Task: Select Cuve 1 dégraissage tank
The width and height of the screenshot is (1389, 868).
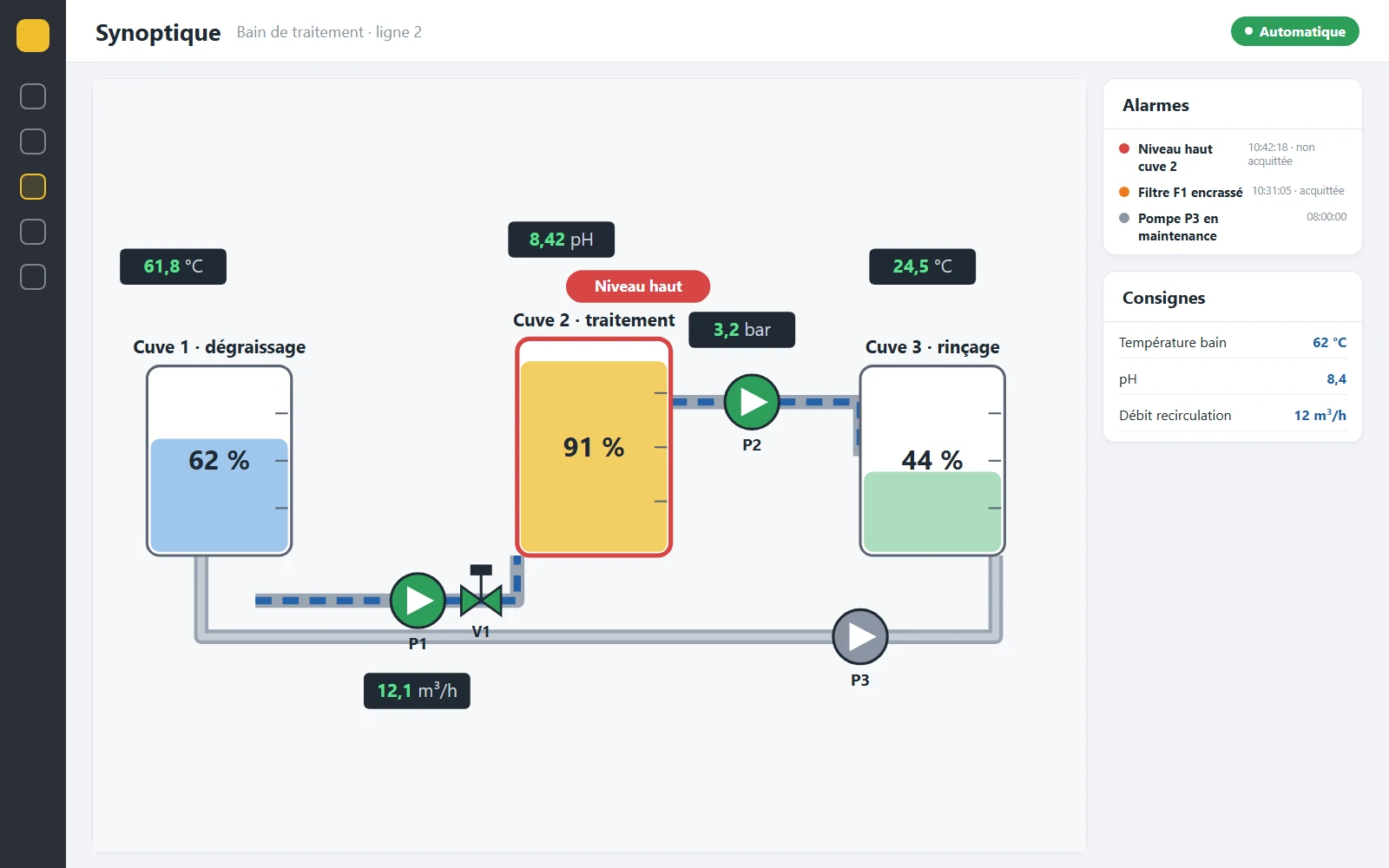Action: coord(219,460)
